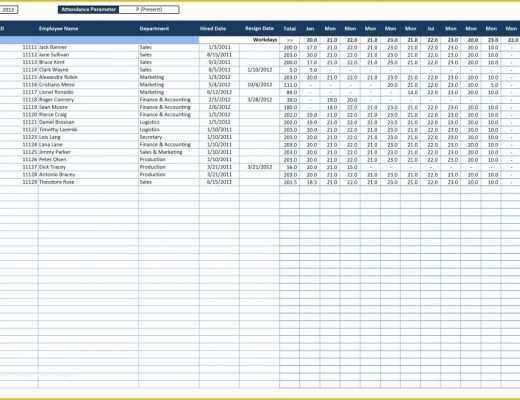This screenshot has width=520, height=400.
Task: Select employee name Lana Lane
Action: 51,144
